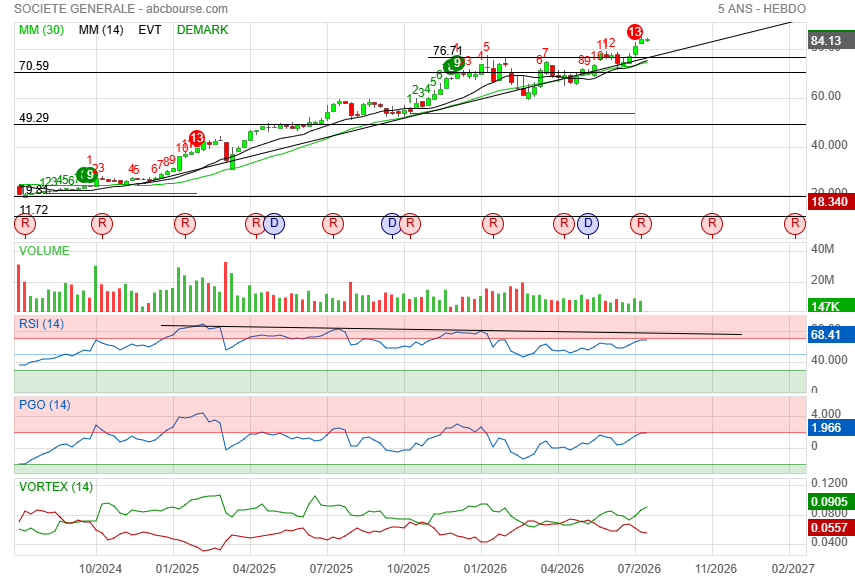Click the 49.29 horizontal level label
855x579 pixels.
[x=34, y=118]
